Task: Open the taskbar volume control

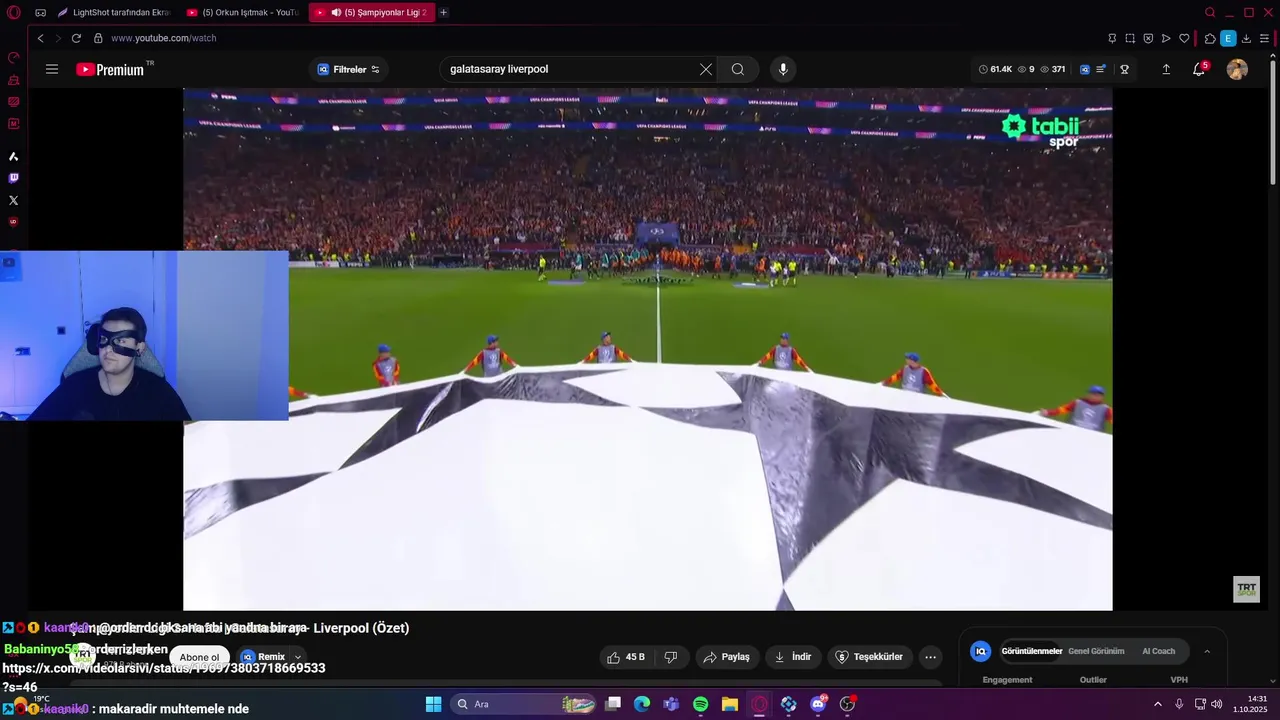Action: click(1217, 704)
